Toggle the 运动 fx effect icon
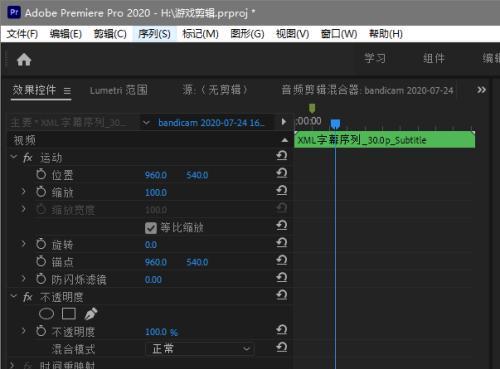Image resolution: width=500 pixels, height=369 pixels. [28, 158]
